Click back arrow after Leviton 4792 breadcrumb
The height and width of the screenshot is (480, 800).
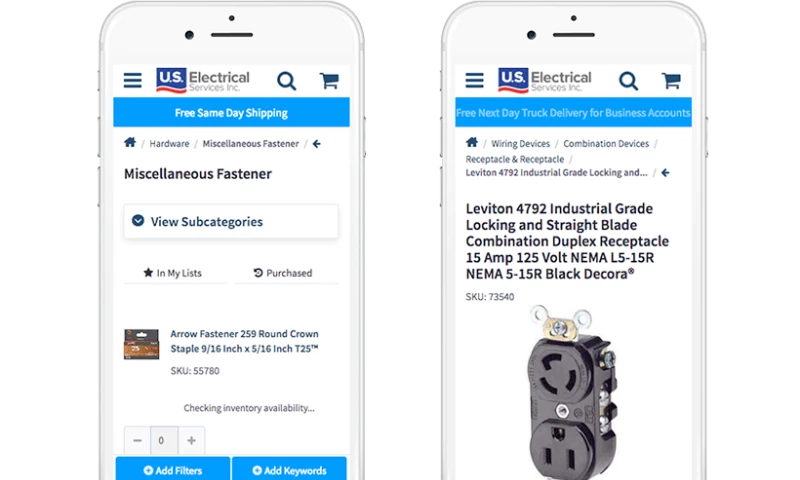(665, 173)
